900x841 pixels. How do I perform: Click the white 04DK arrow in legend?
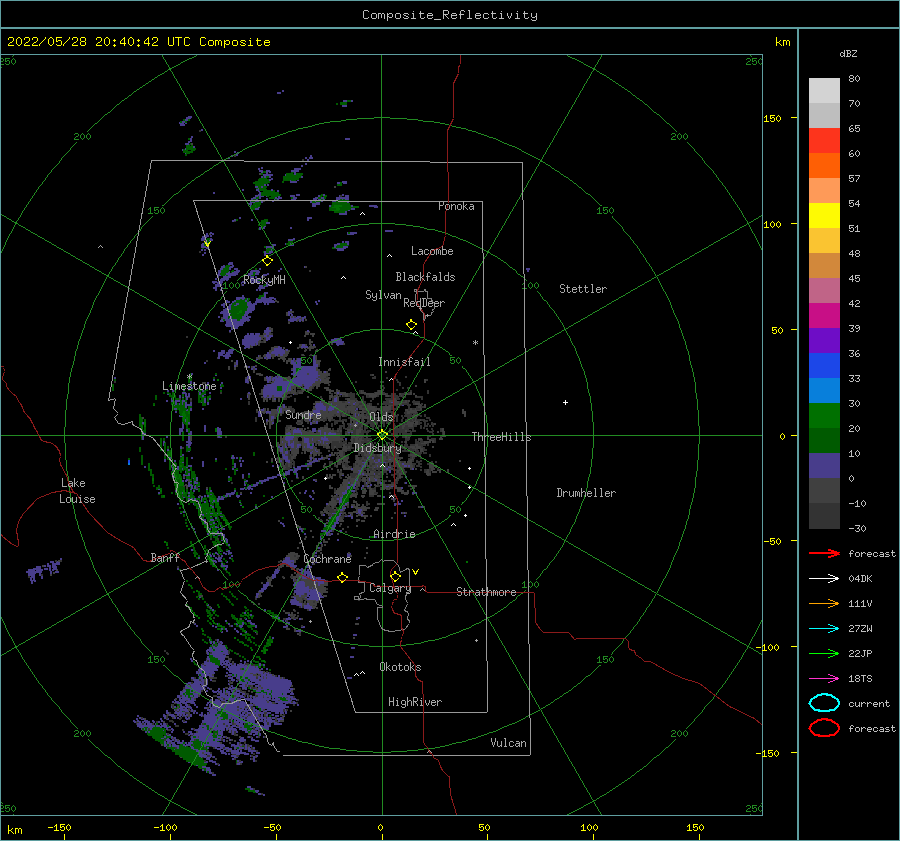coord(824,578)
